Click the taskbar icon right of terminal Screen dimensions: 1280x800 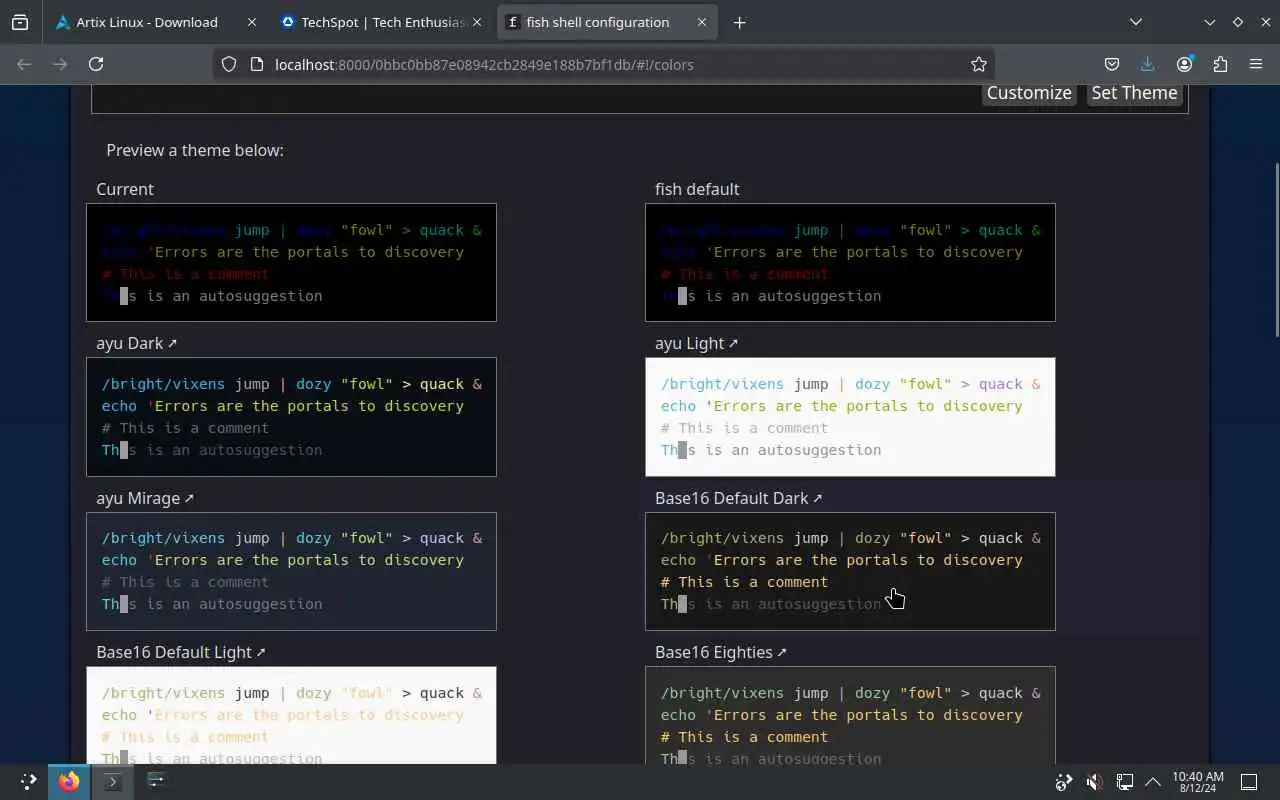156,779
